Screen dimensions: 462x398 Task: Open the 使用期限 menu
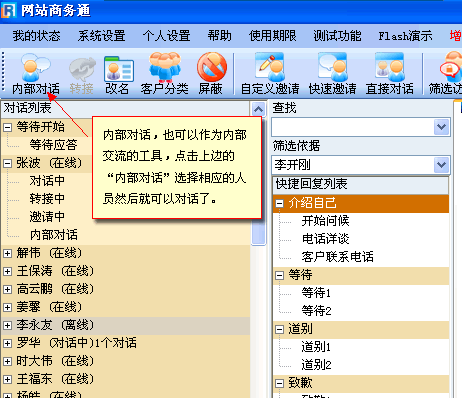[273, 36]
